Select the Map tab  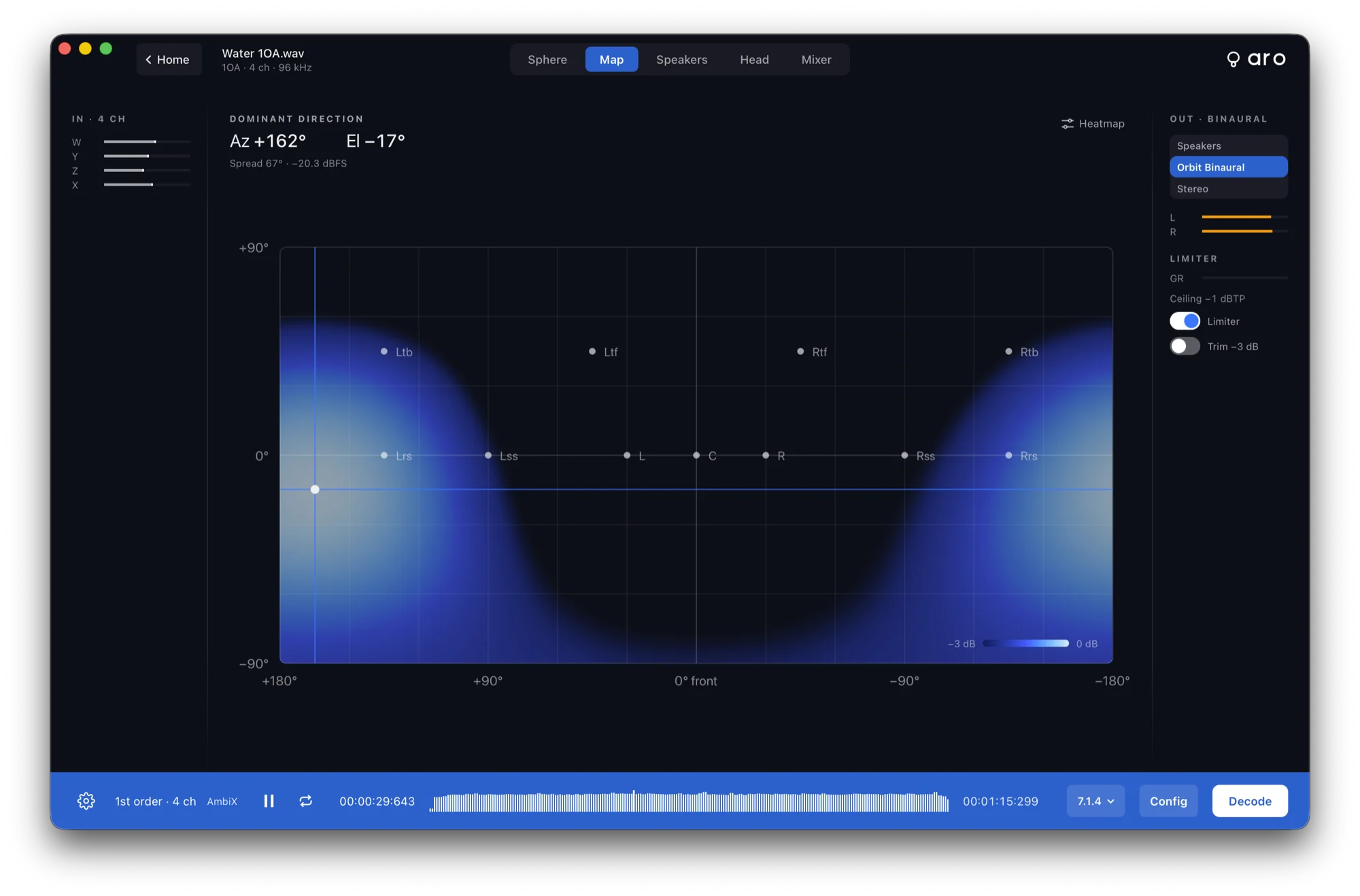click(x=611, y=59)
